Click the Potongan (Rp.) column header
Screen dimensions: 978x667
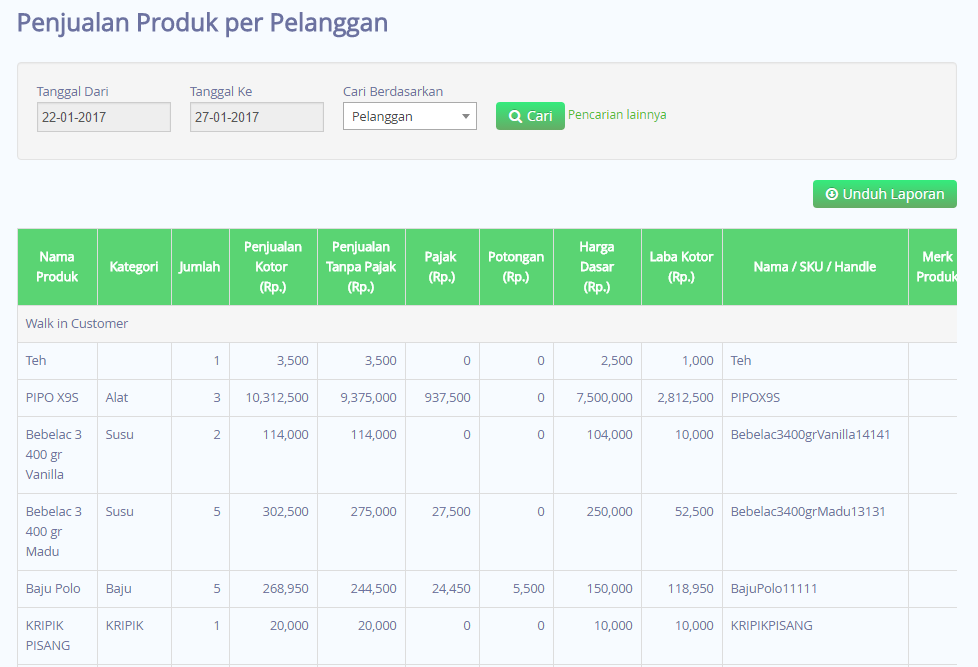[516, 267]
